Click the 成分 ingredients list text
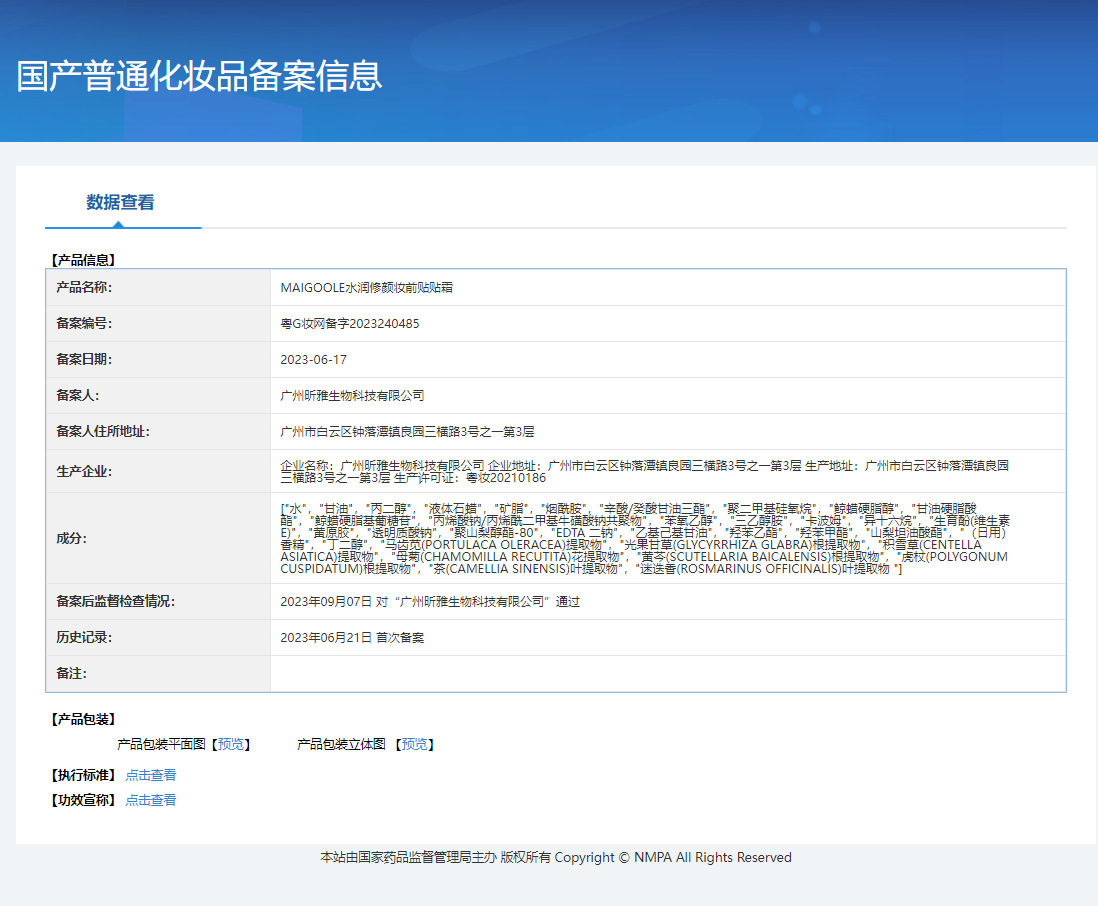 pyautogui.click(x=645, y=538)
